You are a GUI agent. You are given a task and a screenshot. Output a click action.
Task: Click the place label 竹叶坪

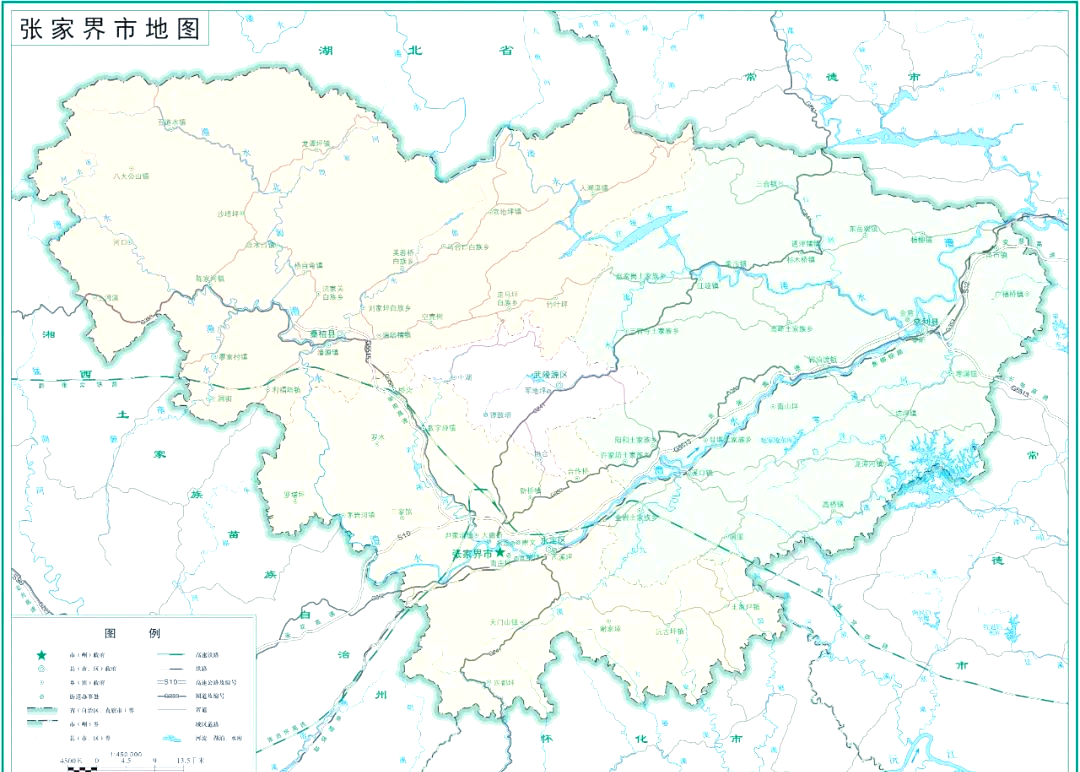tap(557, 304)
